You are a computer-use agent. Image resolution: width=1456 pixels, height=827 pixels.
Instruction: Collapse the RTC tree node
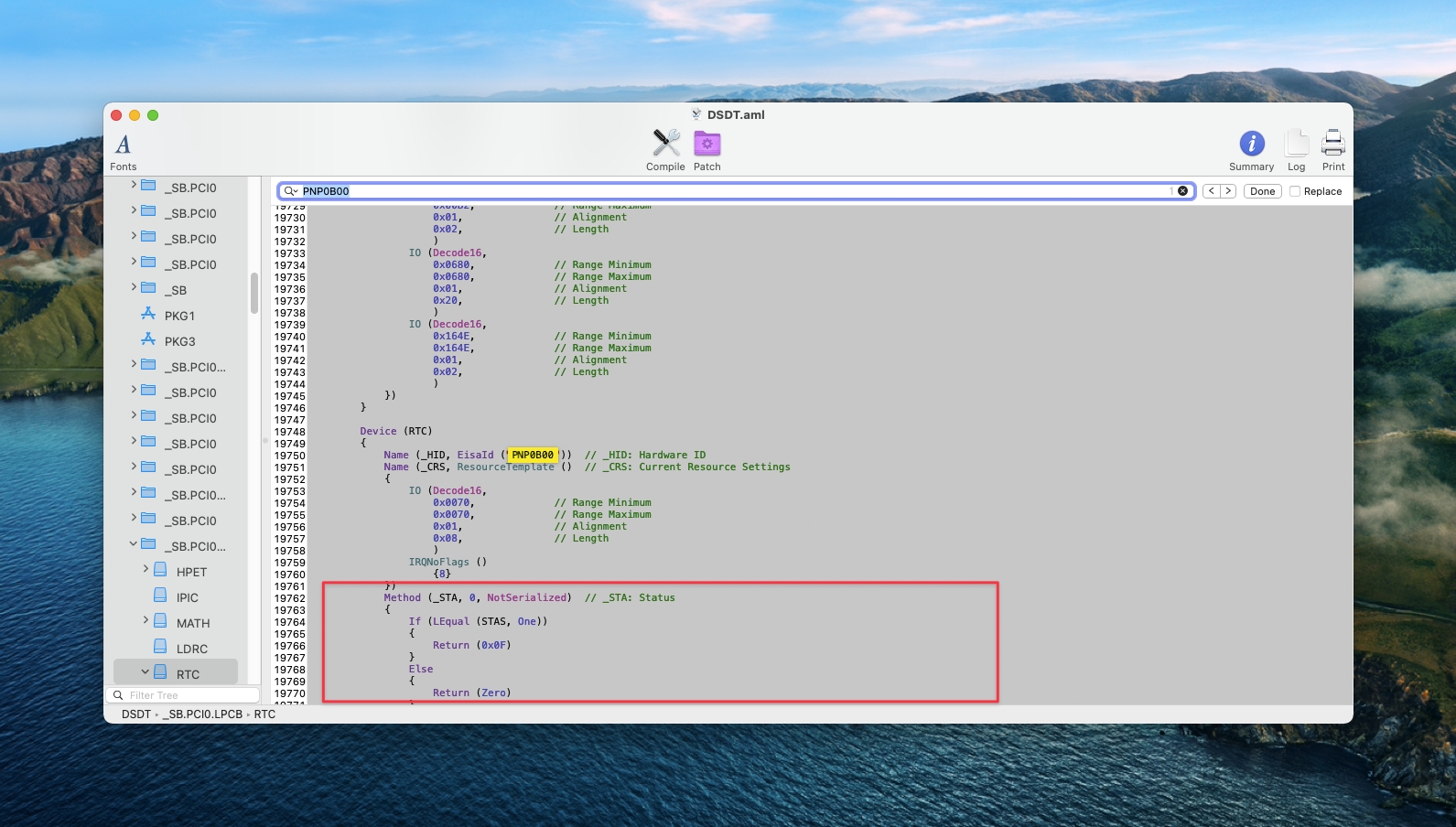(145, 672)
